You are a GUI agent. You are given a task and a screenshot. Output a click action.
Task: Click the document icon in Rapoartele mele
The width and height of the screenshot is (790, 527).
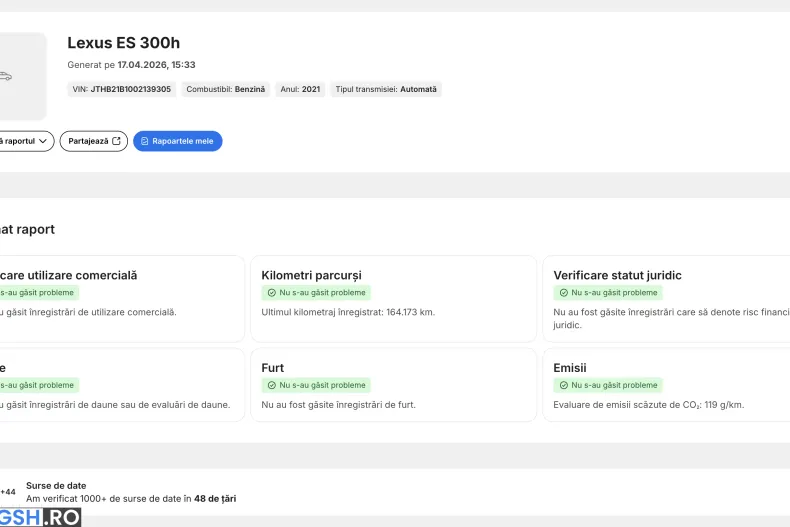[145, 141]
